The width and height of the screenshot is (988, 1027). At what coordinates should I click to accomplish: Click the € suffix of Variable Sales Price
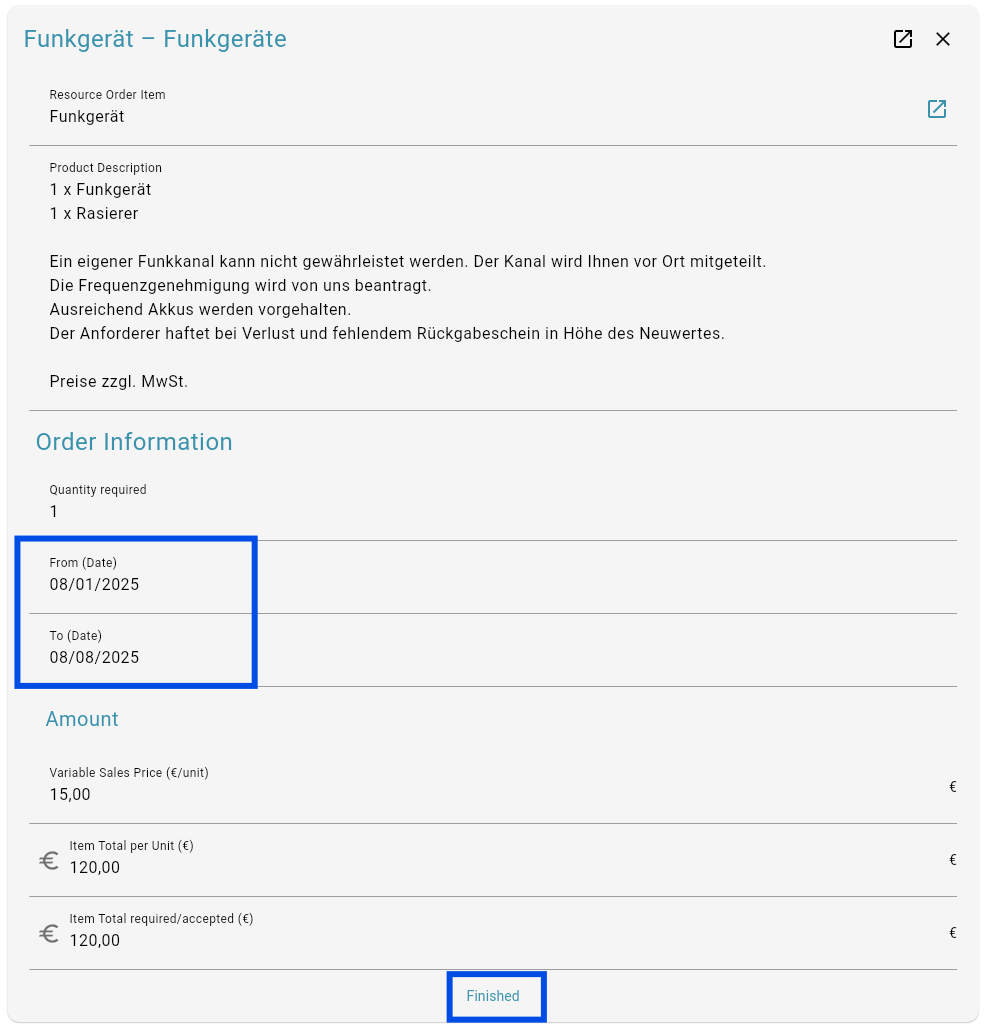coord(953,787)
